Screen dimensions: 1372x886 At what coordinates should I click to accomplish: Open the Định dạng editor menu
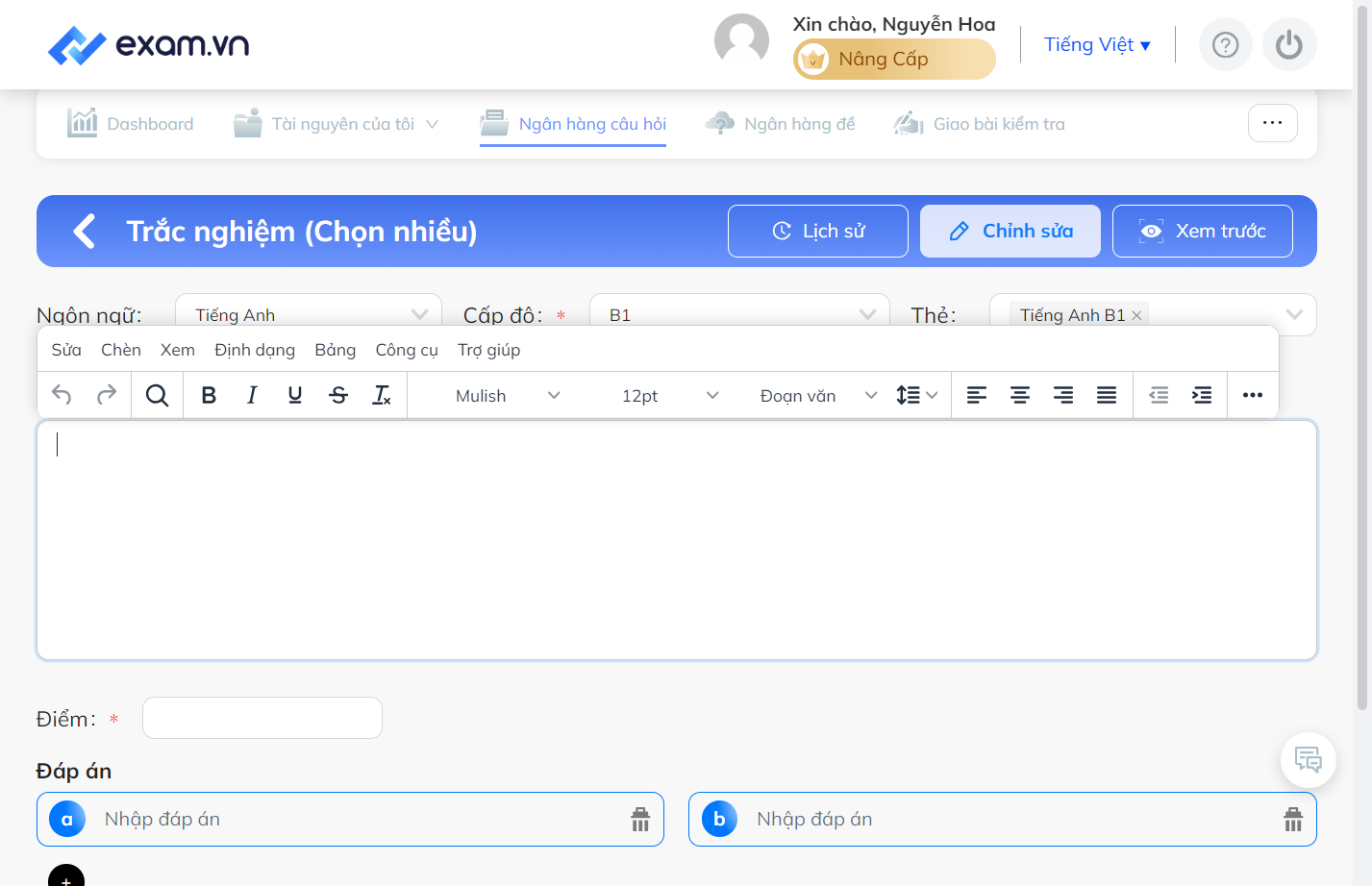click(x=255, y=350)
